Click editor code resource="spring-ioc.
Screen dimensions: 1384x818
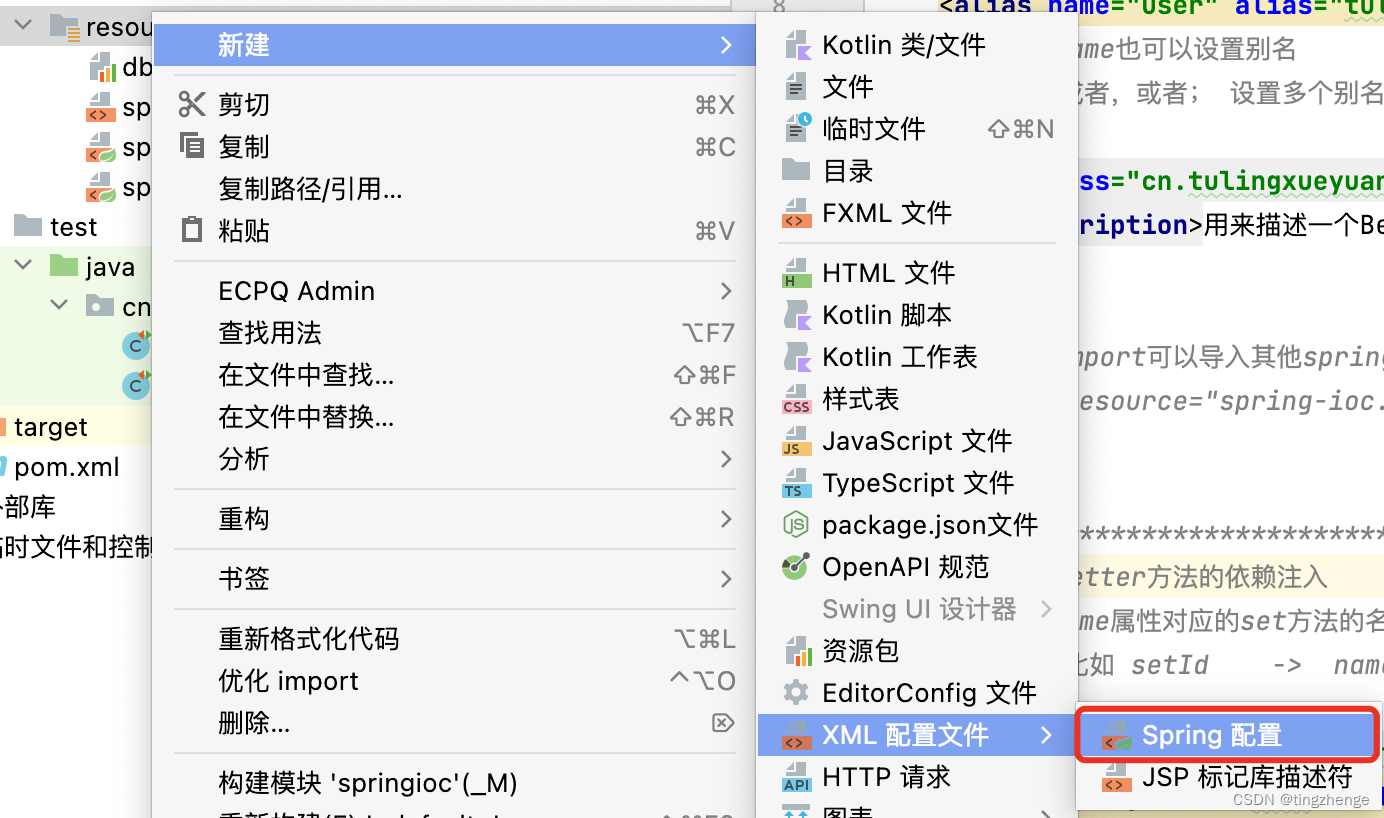pos(1230,401)
